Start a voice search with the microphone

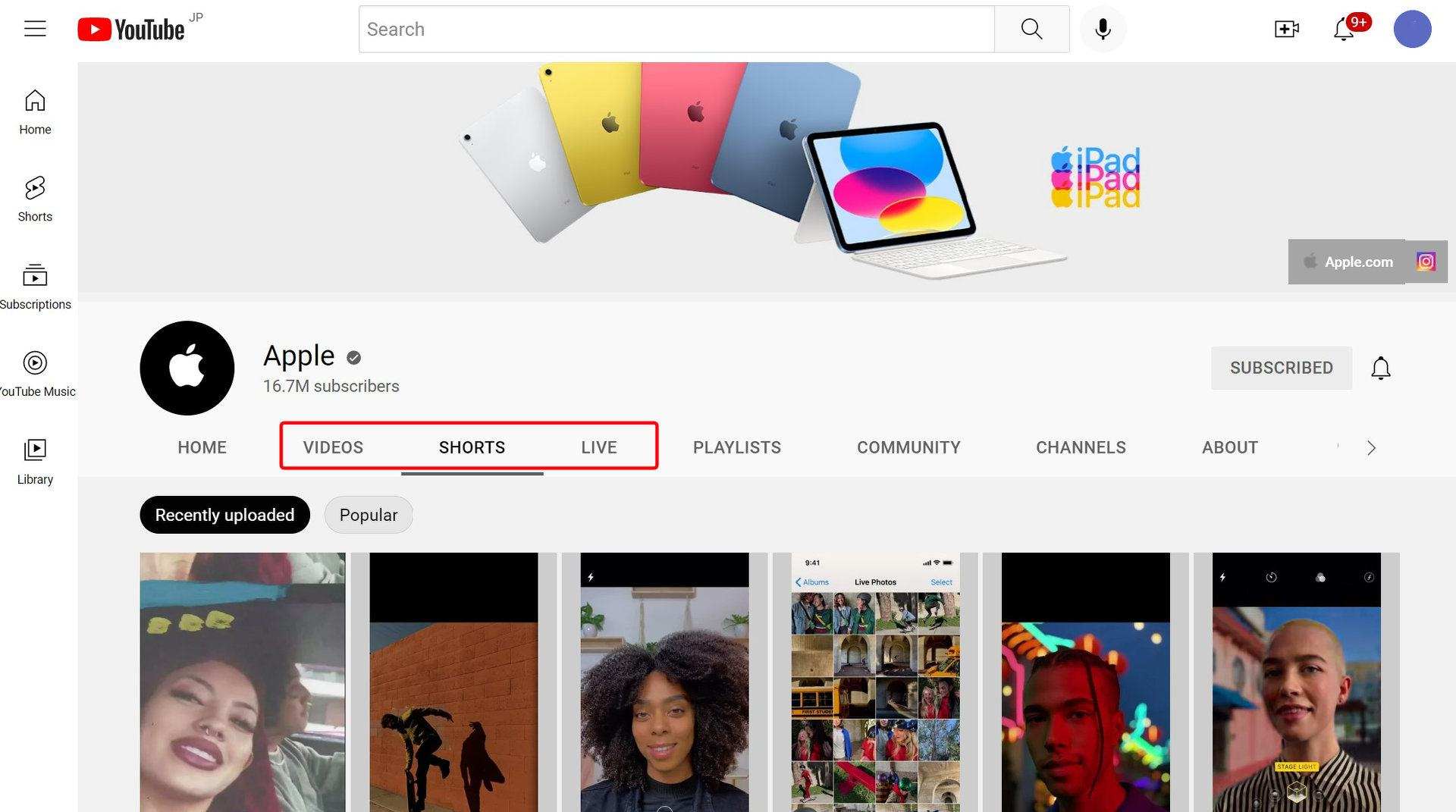coord(1103,29)
